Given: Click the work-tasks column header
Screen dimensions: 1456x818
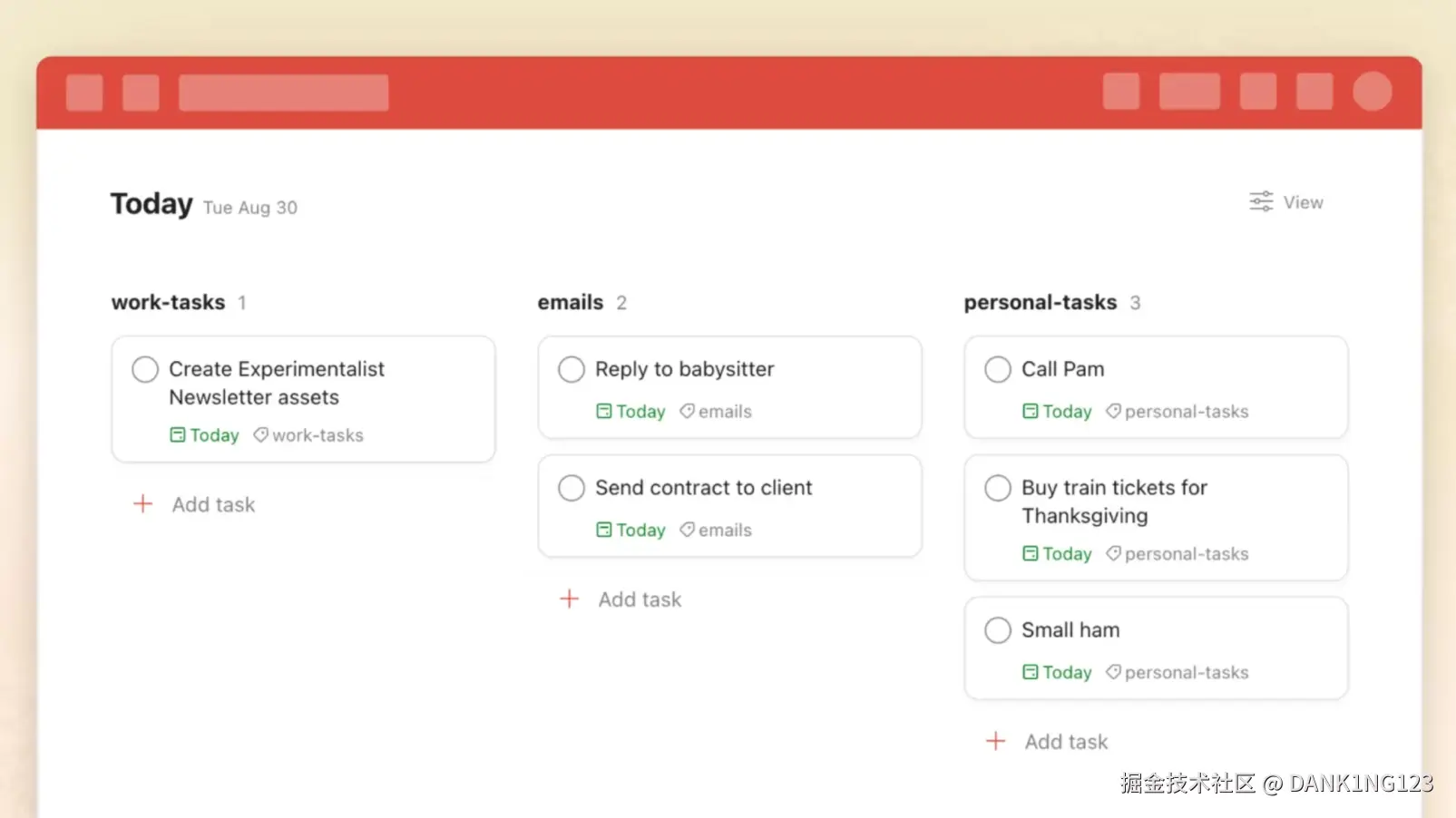Looking at the screenshot, I should click(x=169, y=302).
